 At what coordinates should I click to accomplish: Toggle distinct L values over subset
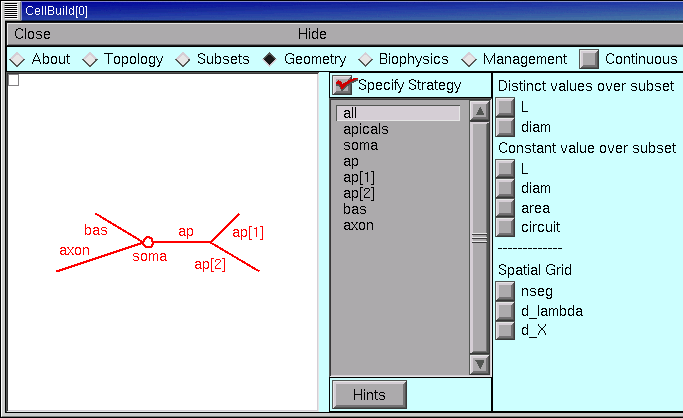tap(506, 107)
